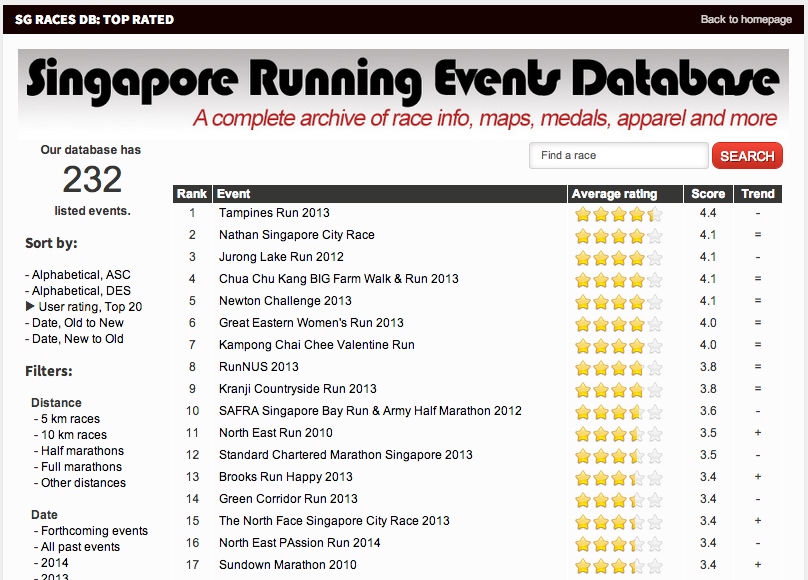Click the star rating for Tampines Run 2013
Viewport: 808px width, 580px height.
coord(618,214)
